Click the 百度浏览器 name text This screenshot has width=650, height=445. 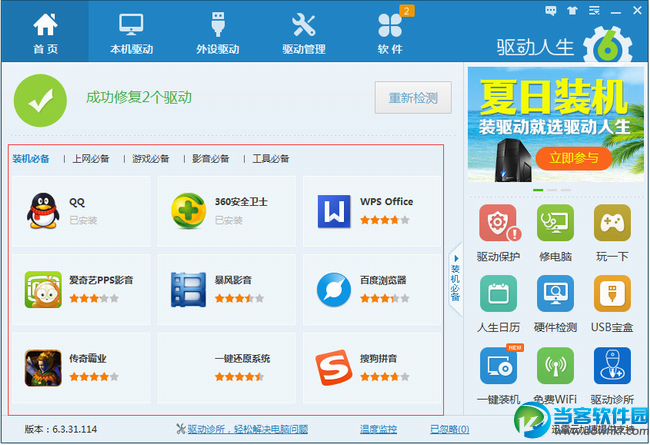coord(383,280)
